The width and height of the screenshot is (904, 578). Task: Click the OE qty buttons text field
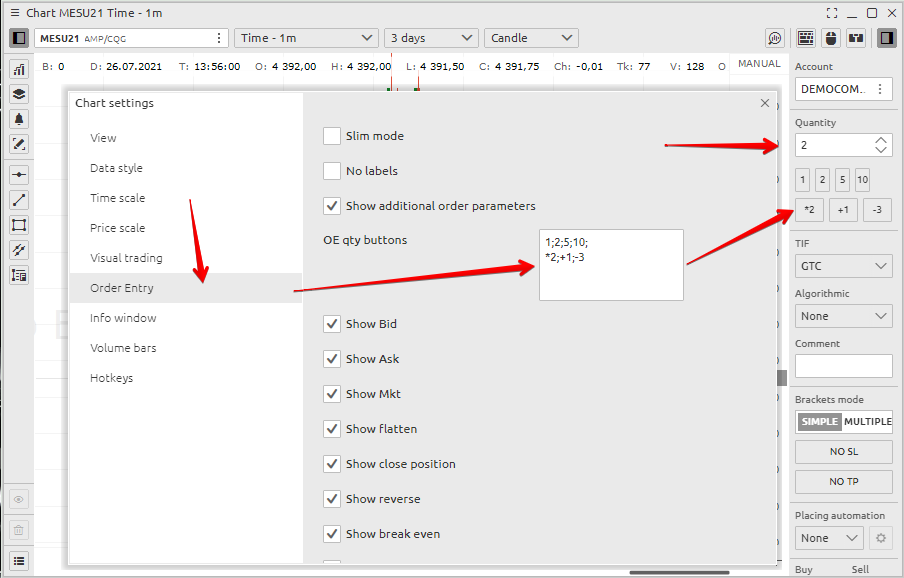coord(611,265)
